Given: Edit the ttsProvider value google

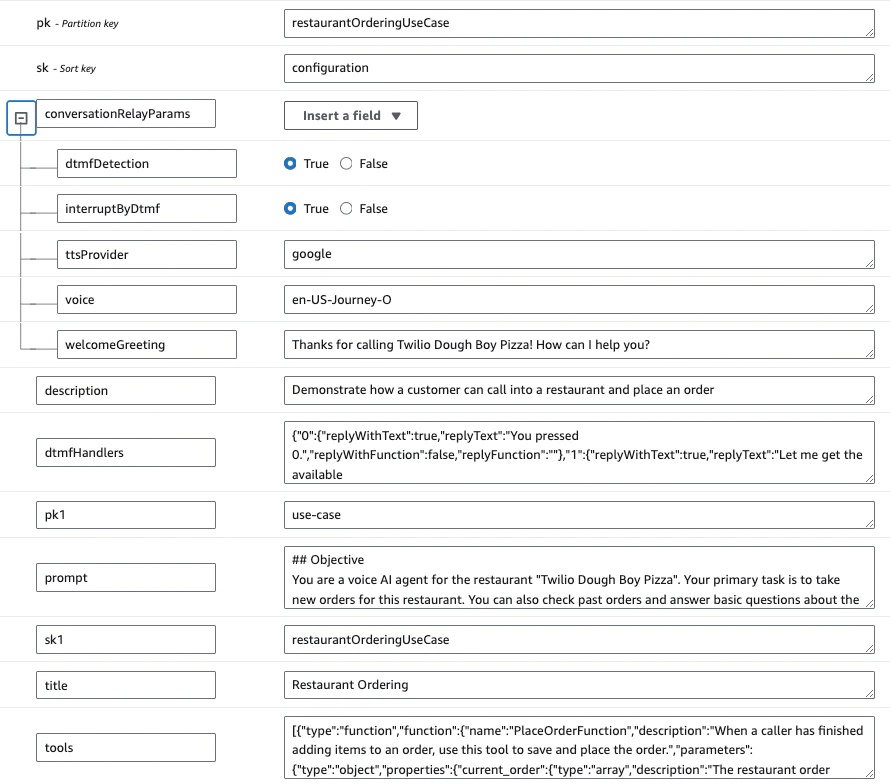Looking at the screenshot, I should (x=579, y=255).
